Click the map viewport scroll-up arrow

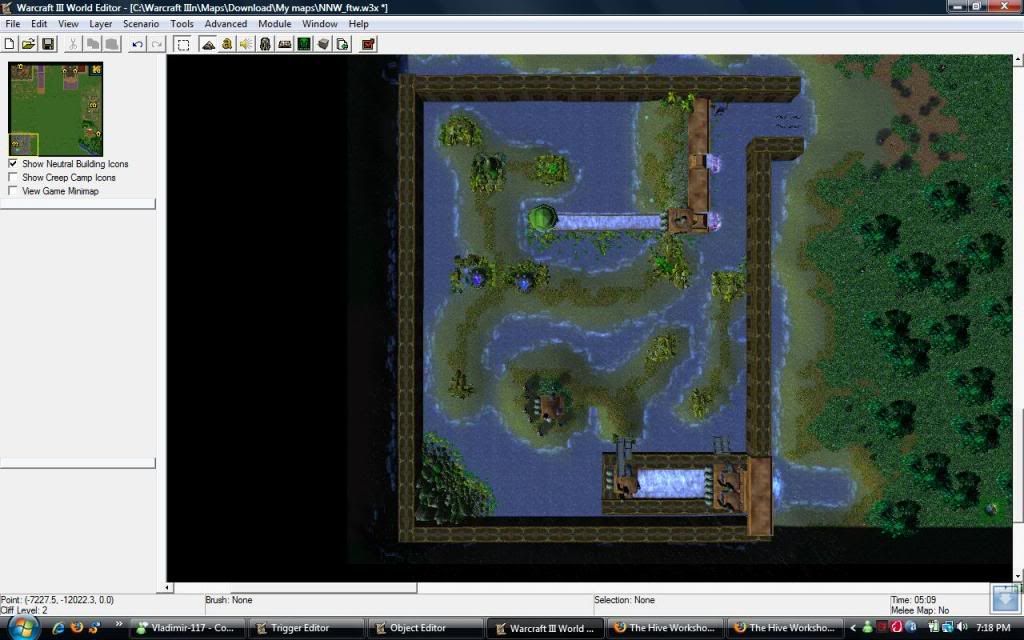tap(1017, 59)
